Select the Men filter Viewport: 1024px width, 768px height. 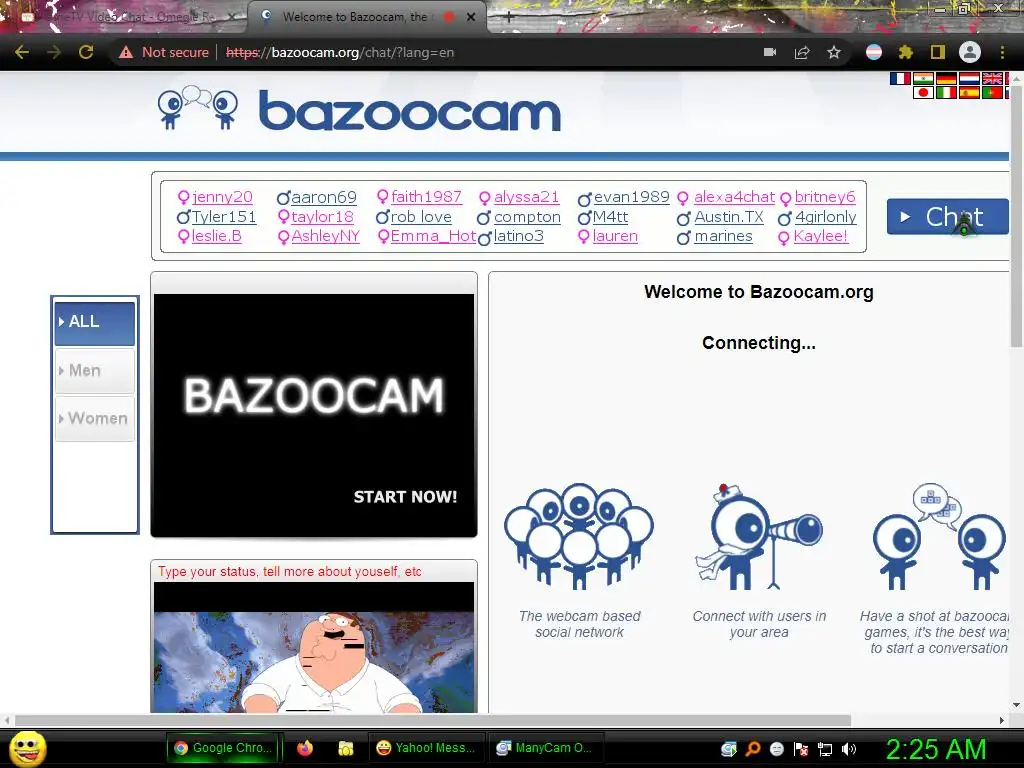coord(95,370)
